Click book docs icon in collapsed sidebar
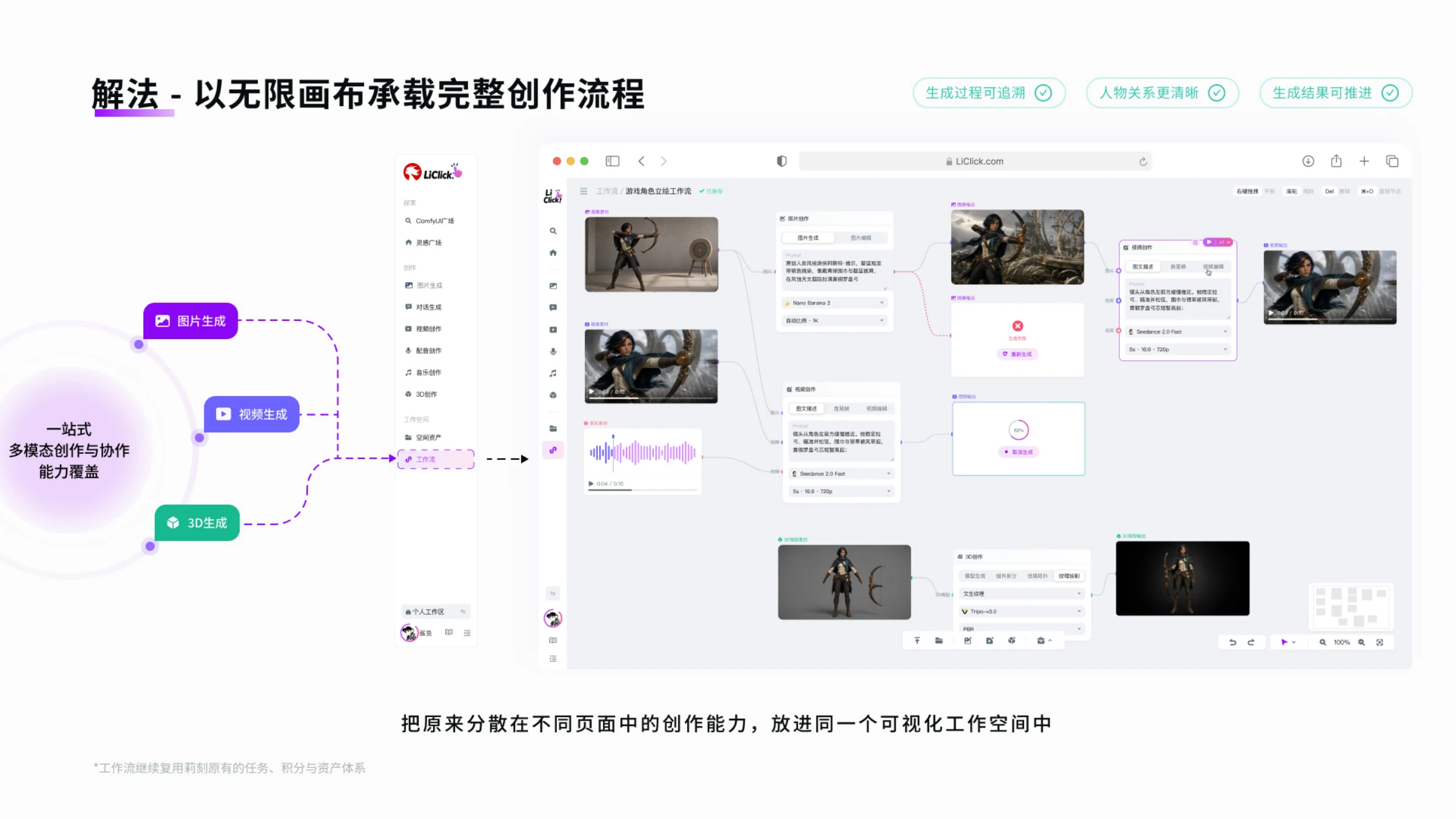 point(553,640)
